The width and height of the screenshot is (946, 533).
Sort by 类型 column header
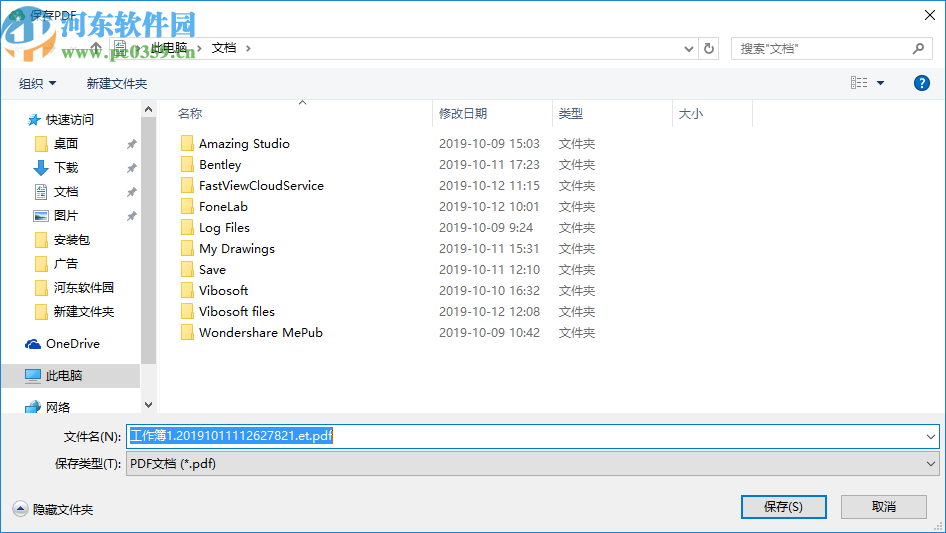[571, 113]
